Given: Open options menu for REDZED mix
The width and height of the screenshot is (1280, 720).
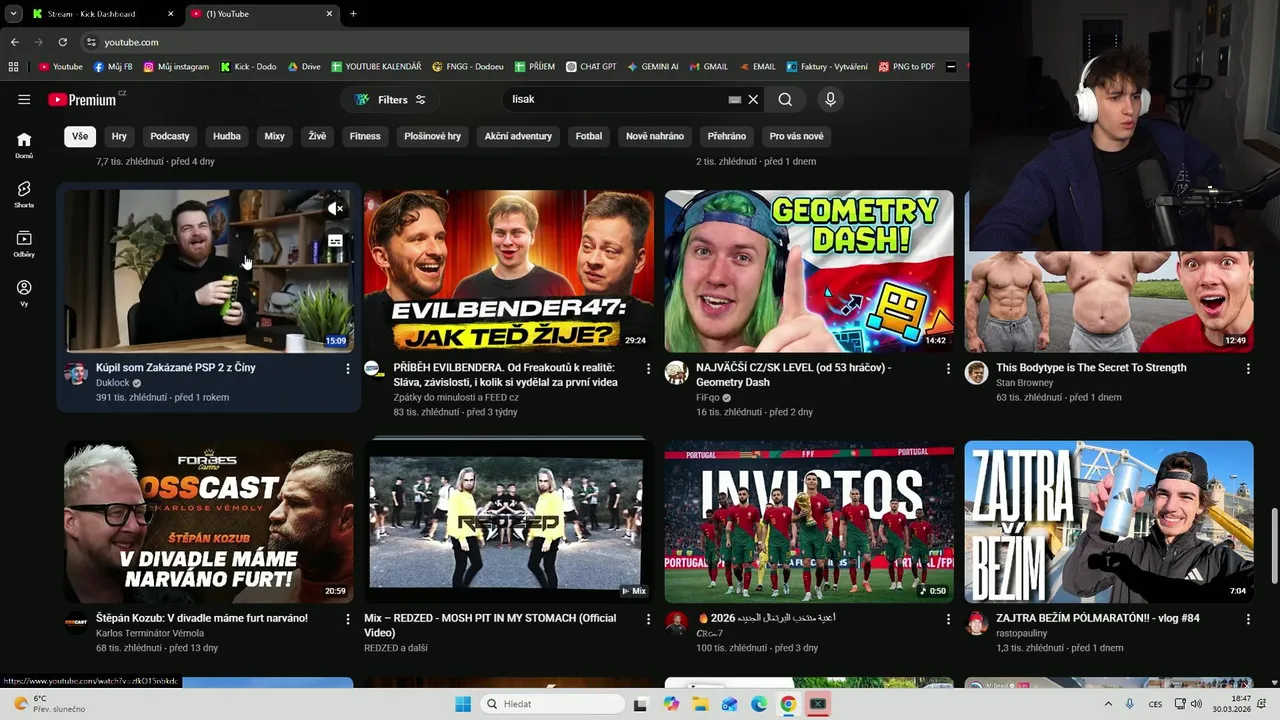Looking at the screenshot, I should (x=648, y=620).
